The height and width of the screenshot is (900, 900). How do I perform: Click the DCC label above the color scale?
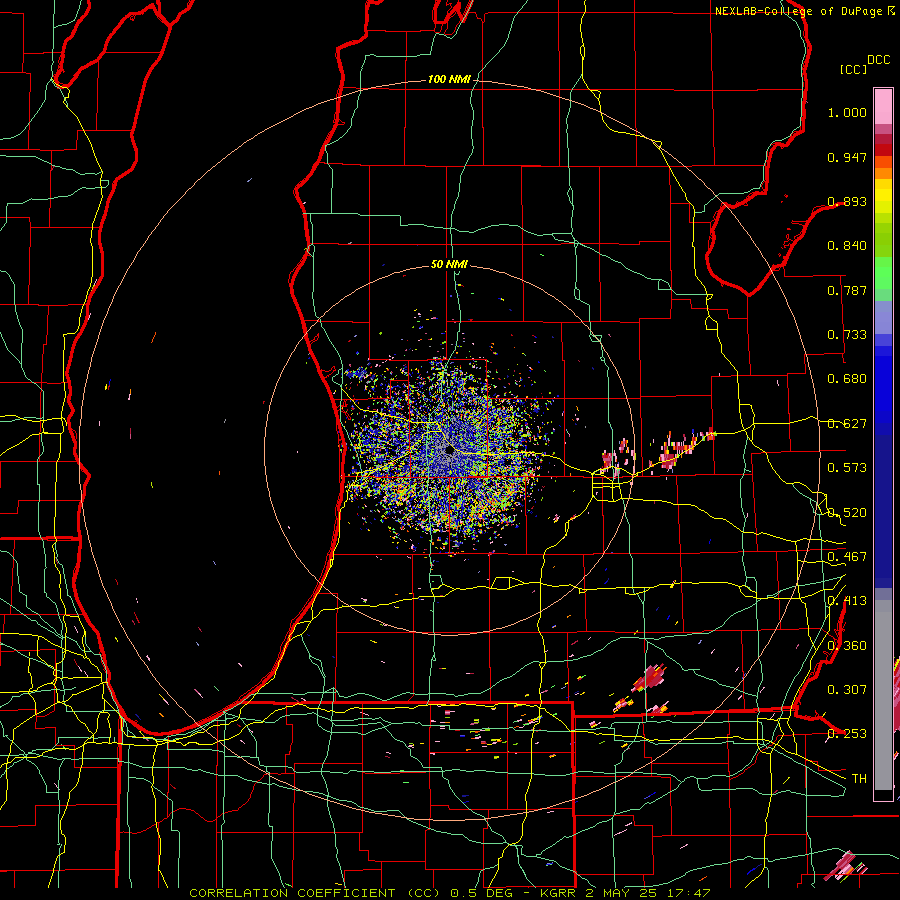tap(878, 60)
